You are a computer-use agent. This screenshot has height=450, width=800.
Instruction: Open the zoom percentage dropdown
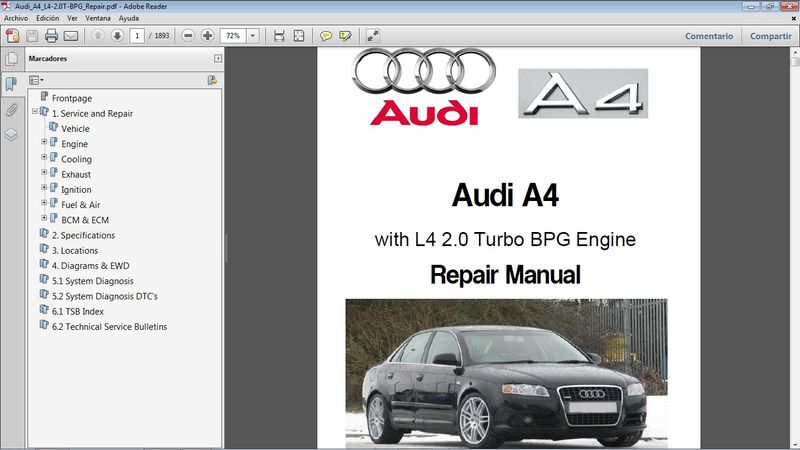(x=252, y=36)
